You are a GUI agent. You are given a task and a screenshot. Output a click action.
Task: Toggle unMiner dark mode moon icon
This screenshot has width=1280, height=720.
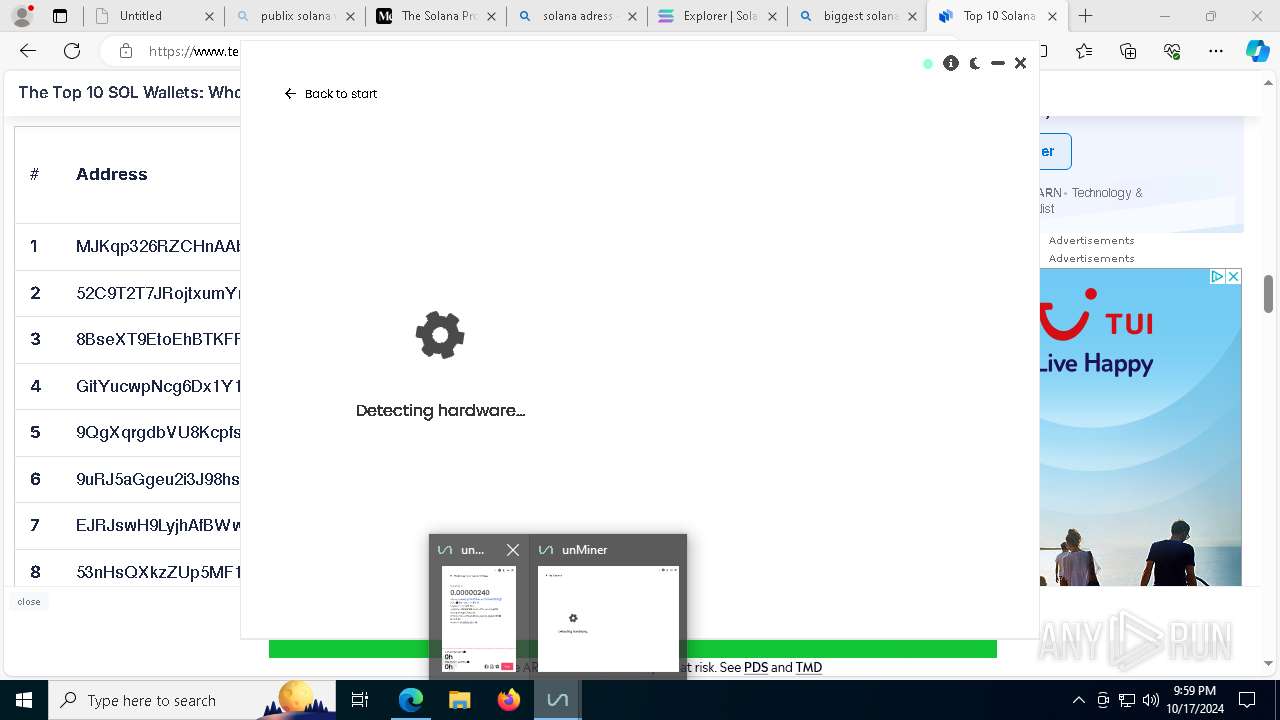(975, 63)
